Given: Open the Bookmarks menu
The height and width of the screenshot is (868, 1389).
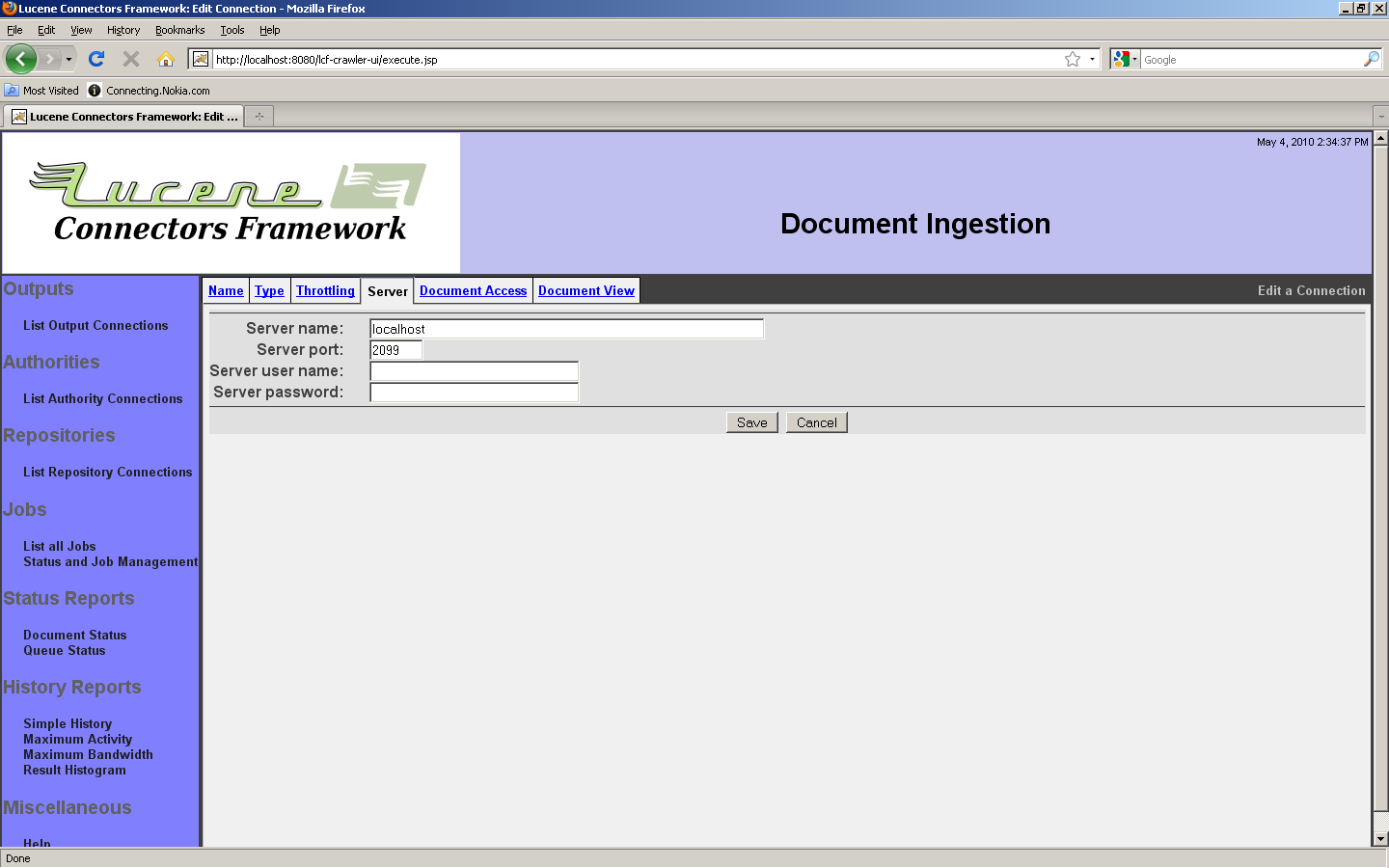Looking at the screenshot, I should (179, 30).
